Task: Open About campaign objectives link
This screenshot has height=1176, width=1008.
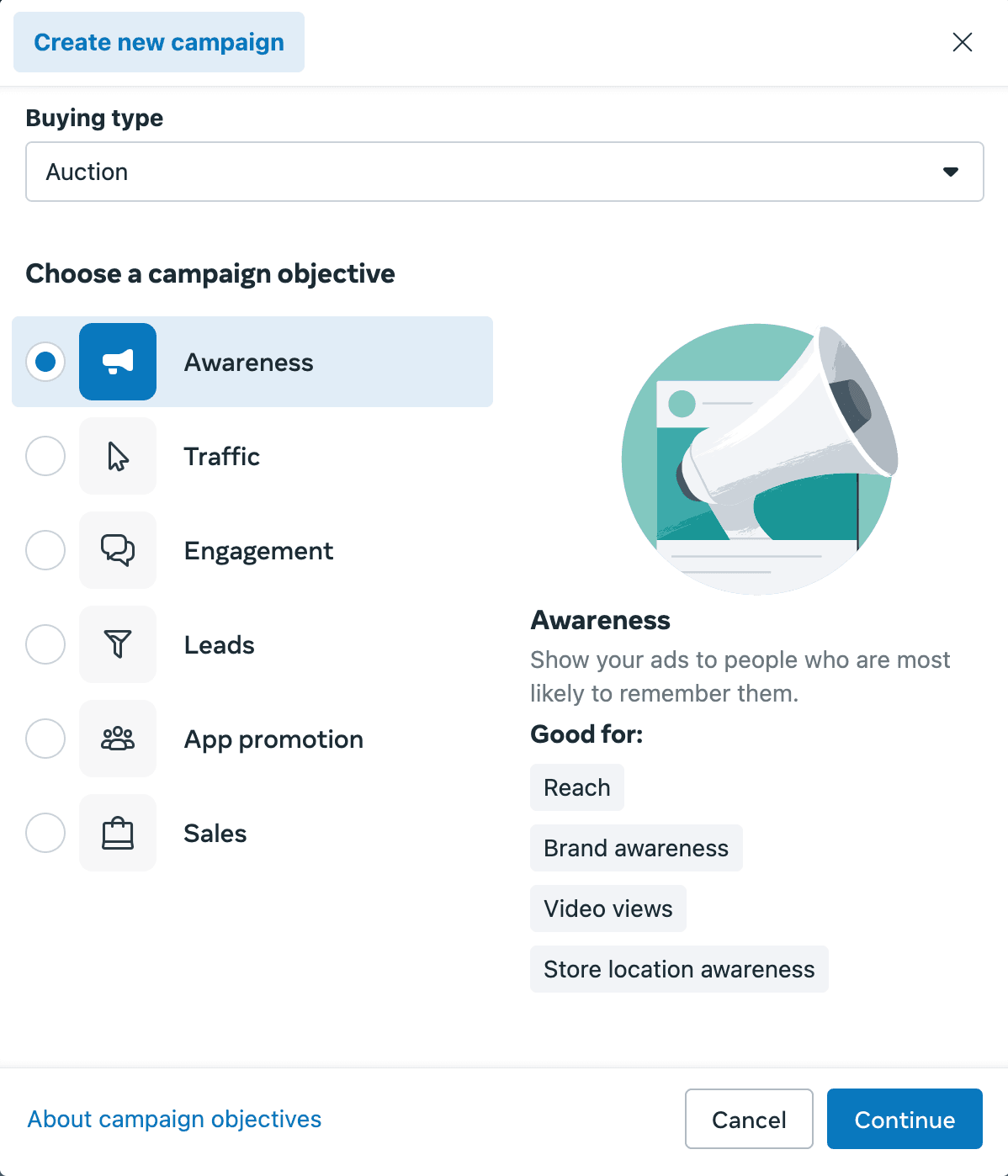Action: tap(174, 1119)
